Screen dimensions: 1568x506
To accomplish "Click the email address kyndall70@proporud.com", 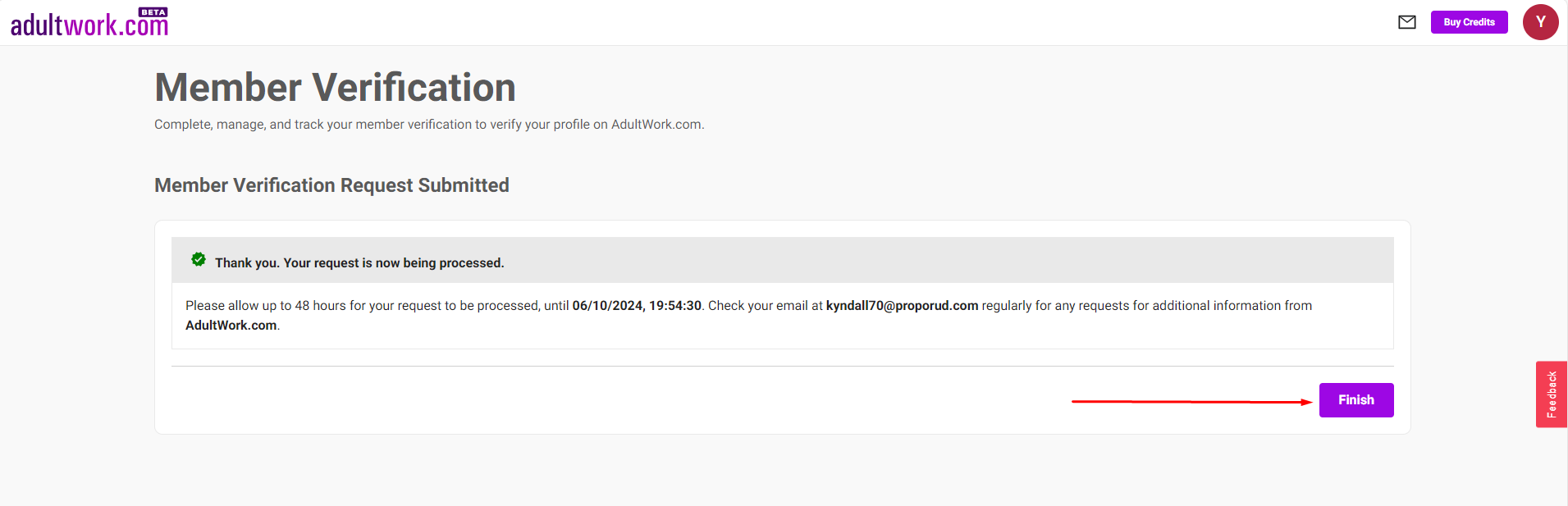I will click(x=902, y=306).
